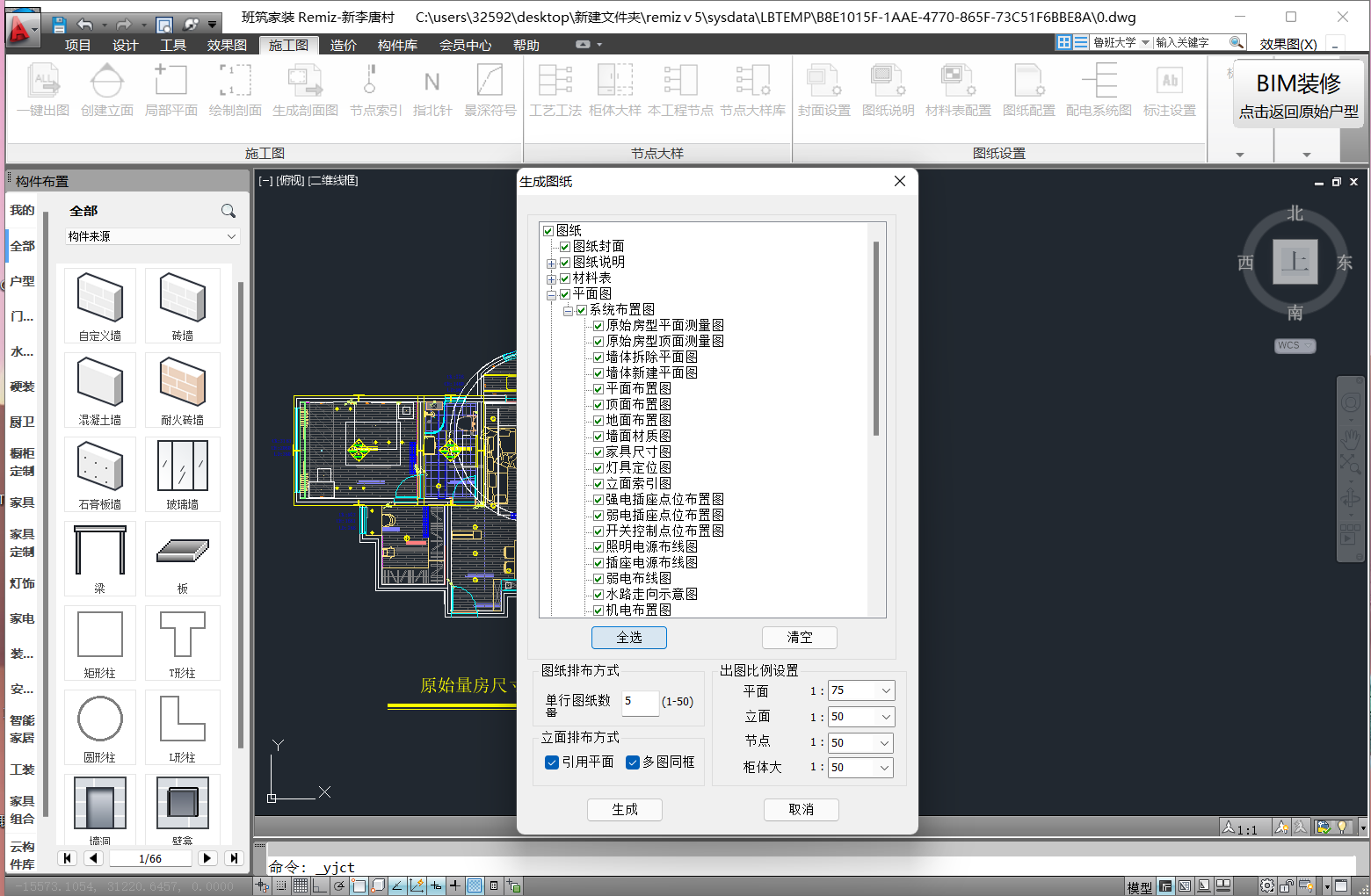Viewport: 1371px width, 896px height.
Task: Open the 节点大样库
Action: tap(752, 90)
